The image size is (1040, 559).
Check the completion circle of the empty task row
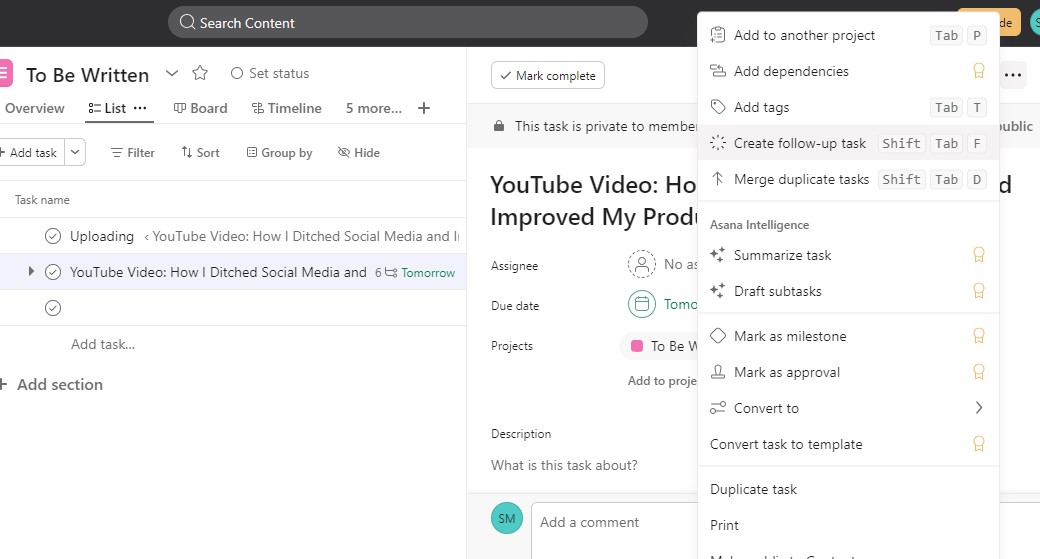[53, 308]
